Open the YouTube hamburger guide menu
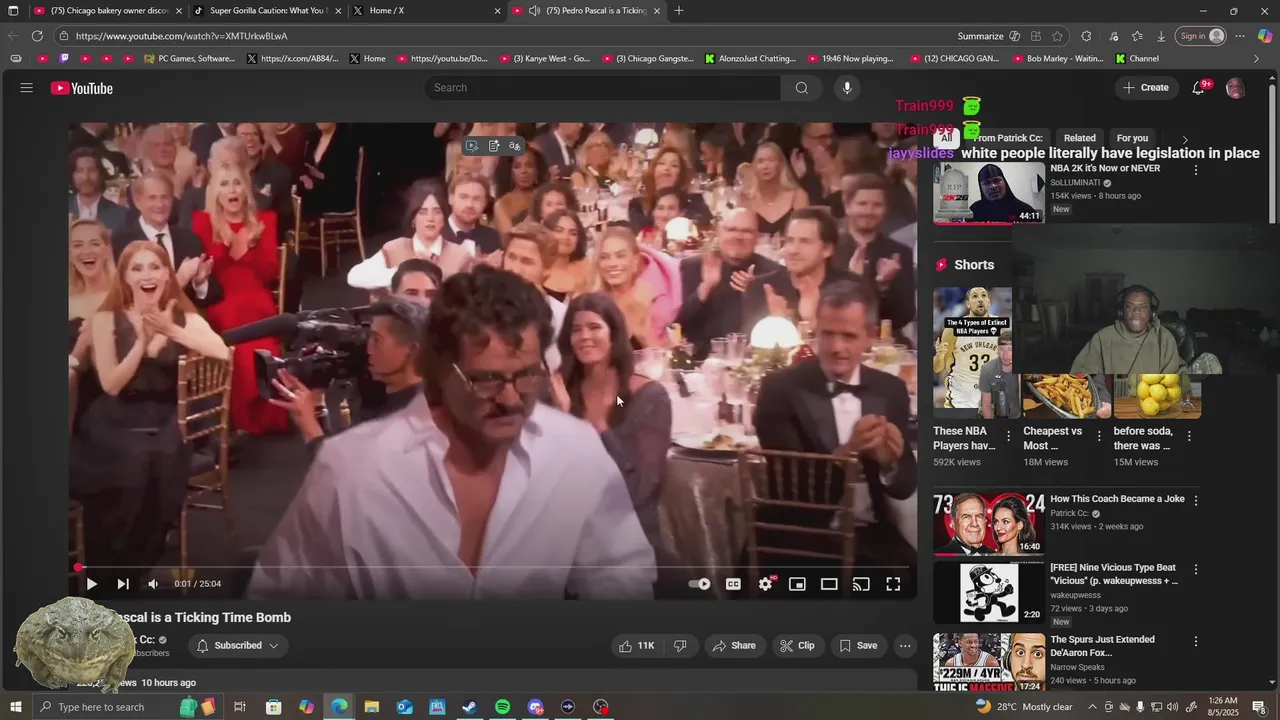 pos(26,88)
